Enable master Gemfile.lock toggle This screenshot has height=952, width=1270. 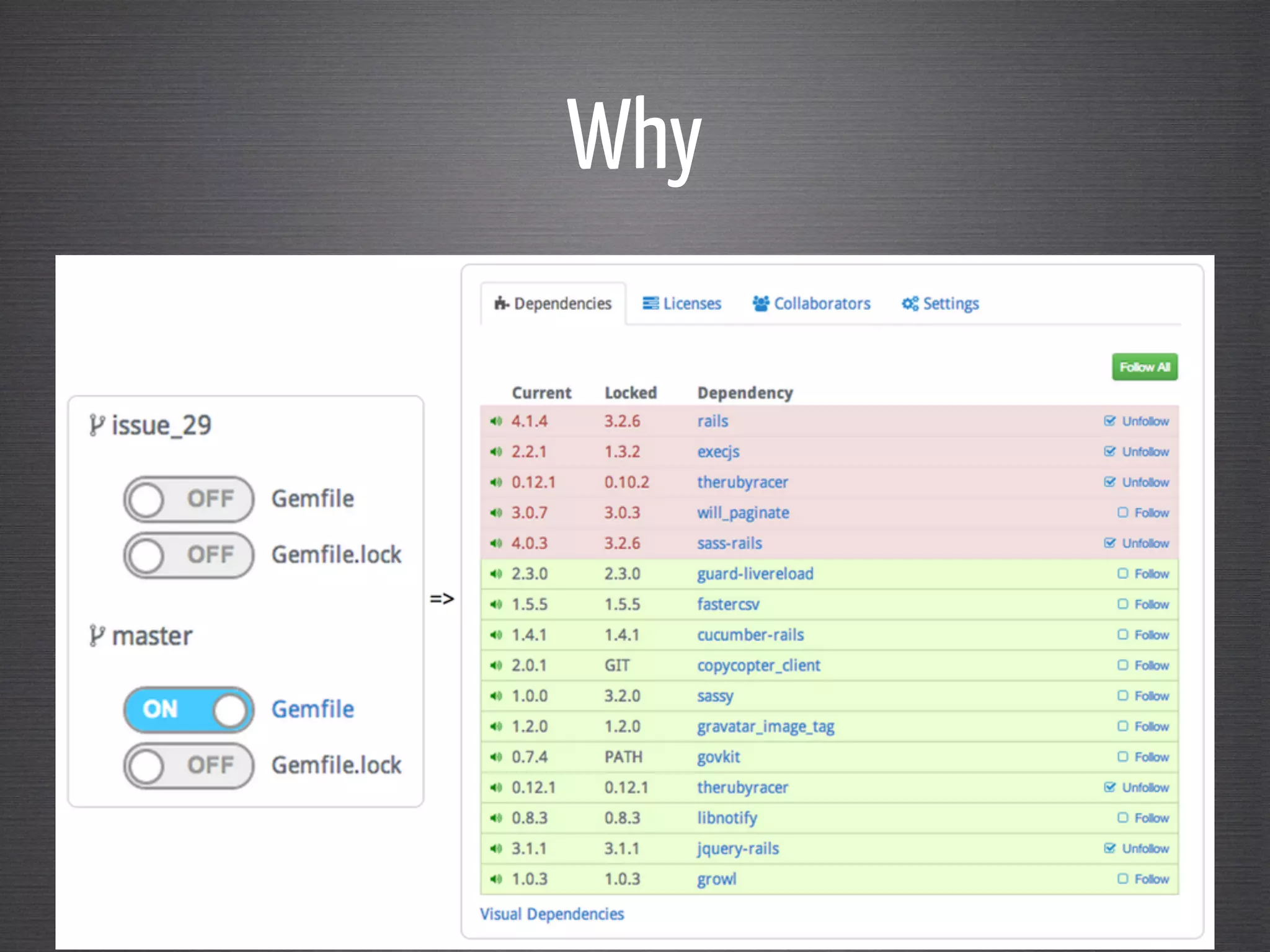[x=189, y=765]
